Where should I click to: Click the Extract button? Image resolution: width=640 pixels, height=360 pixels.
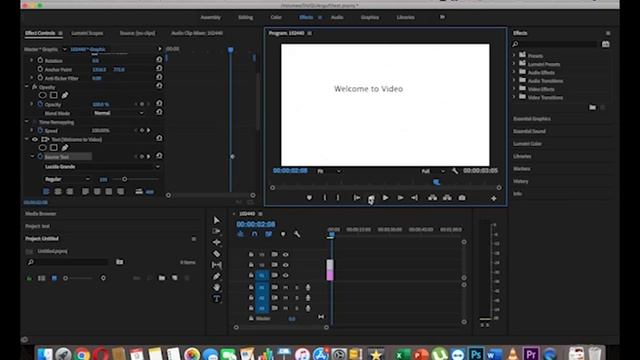[447, 198]
